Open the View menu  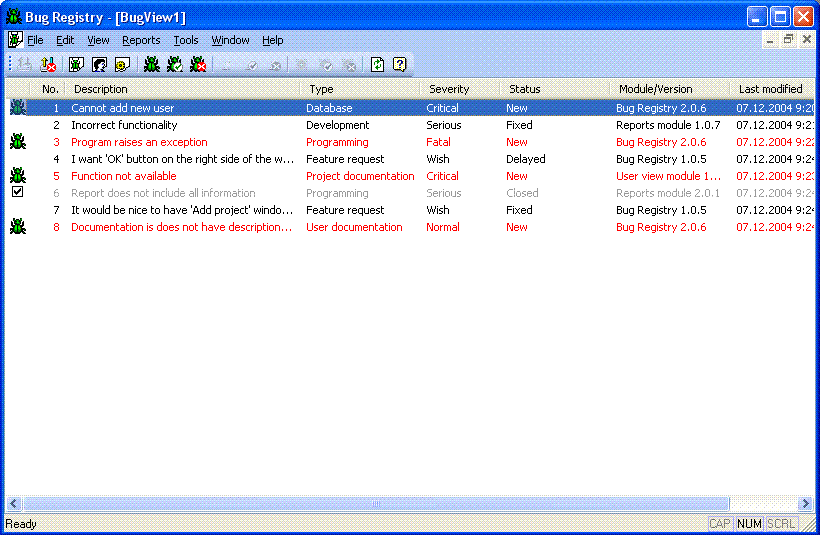point(98,40)
